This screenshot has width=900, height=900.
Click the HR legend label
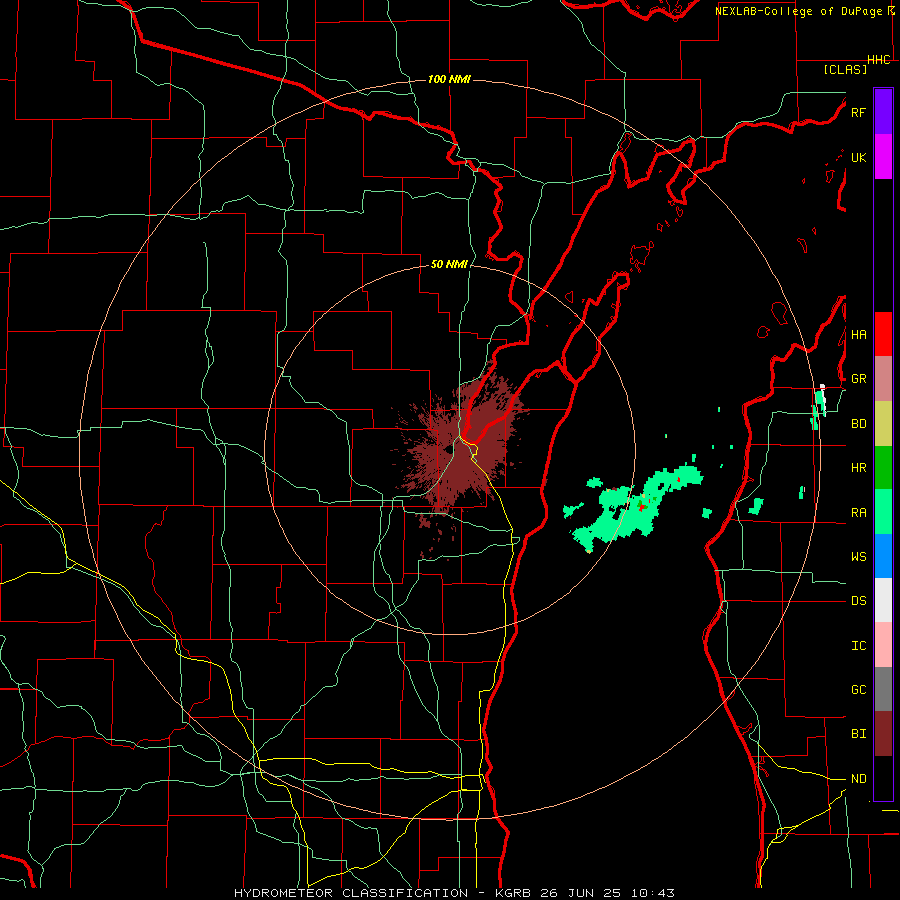click(858, 468)
